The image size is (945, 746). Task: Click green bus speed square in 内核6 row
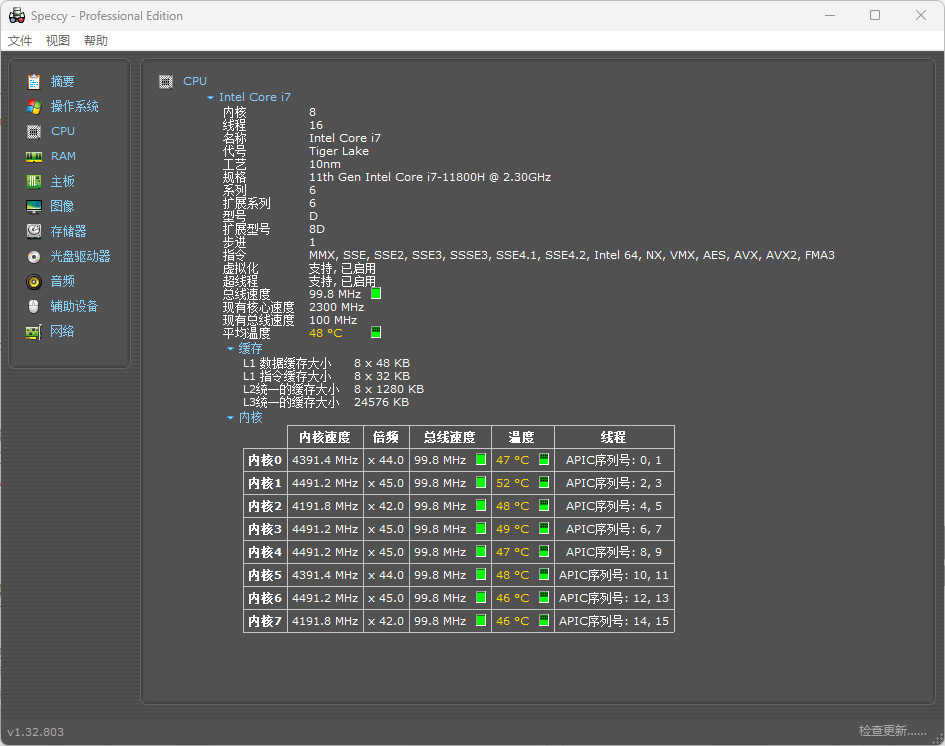481,597
